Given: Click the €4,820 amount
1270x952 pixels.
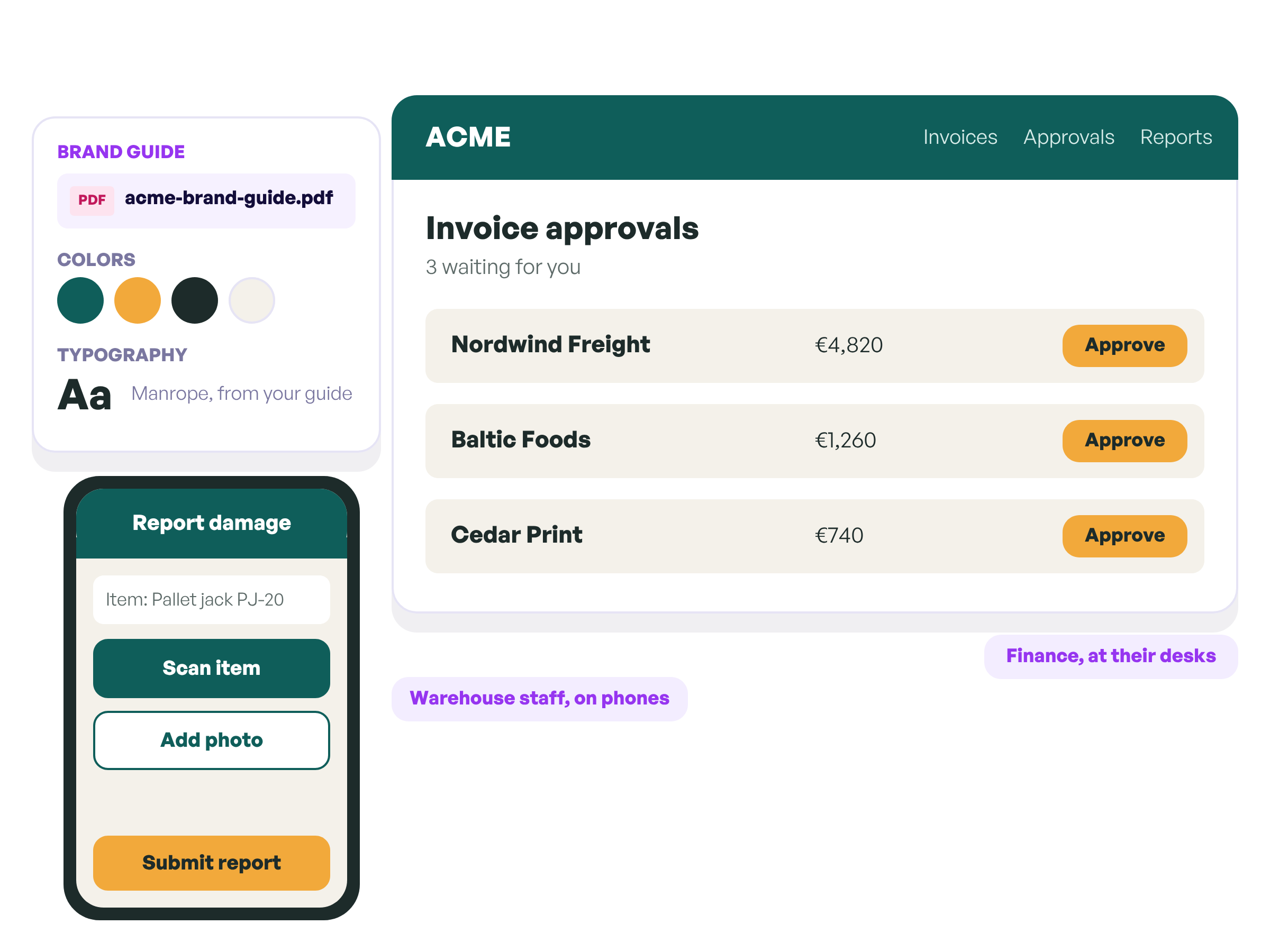Looking at the screenshot, I should (849, 345).
